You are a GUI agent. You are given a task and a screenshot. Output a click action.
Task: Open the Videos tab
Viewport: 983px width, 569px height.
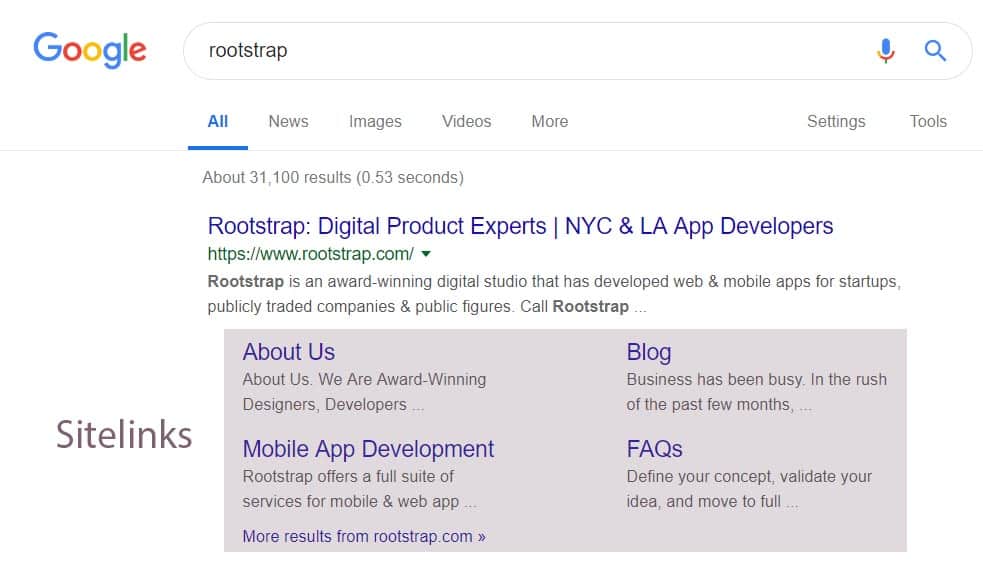coord(466,122)
